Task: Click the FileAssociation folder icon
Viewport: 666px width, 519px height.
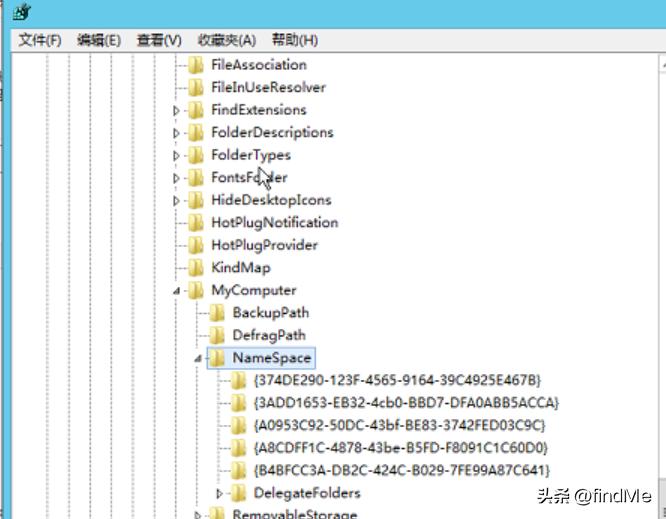Action: [x=196, y=65]
